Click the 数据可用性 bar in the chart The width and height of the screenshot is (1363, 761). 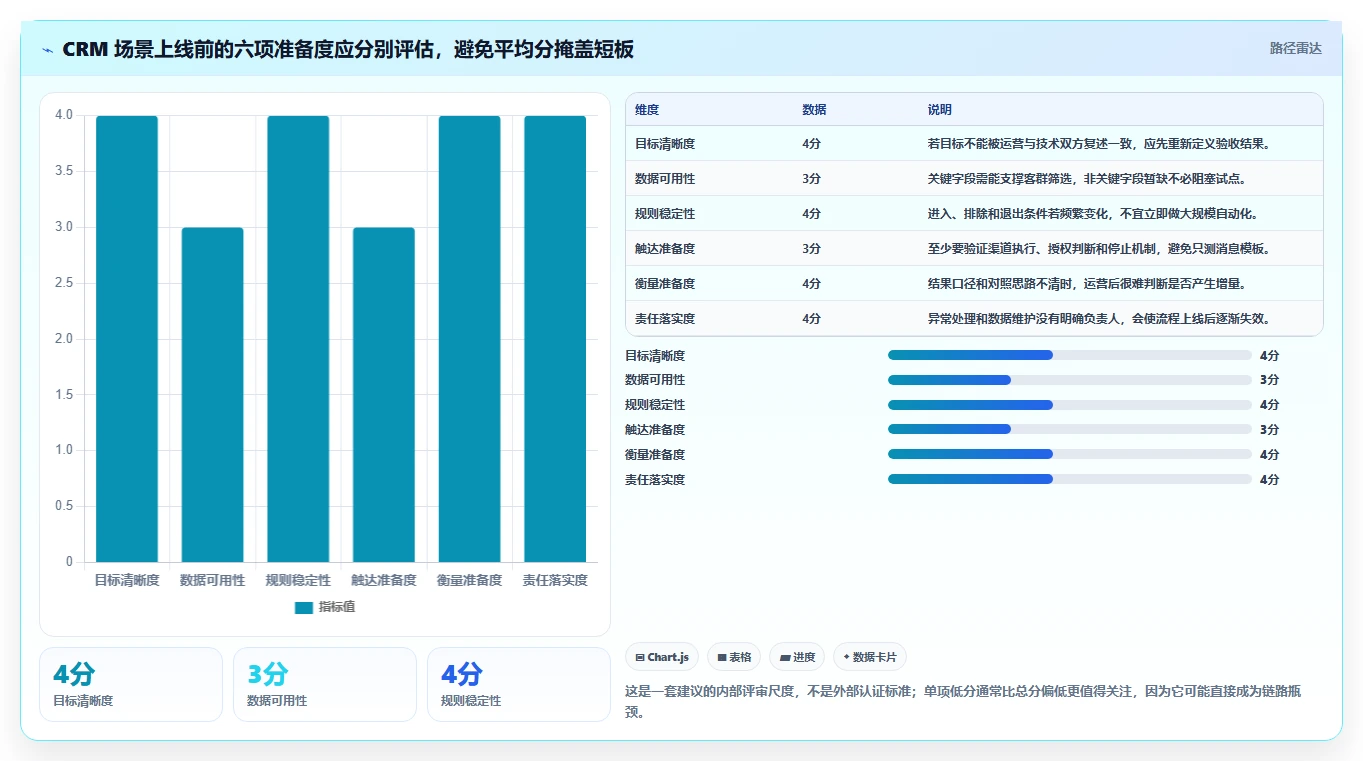[x=212, y=395]
